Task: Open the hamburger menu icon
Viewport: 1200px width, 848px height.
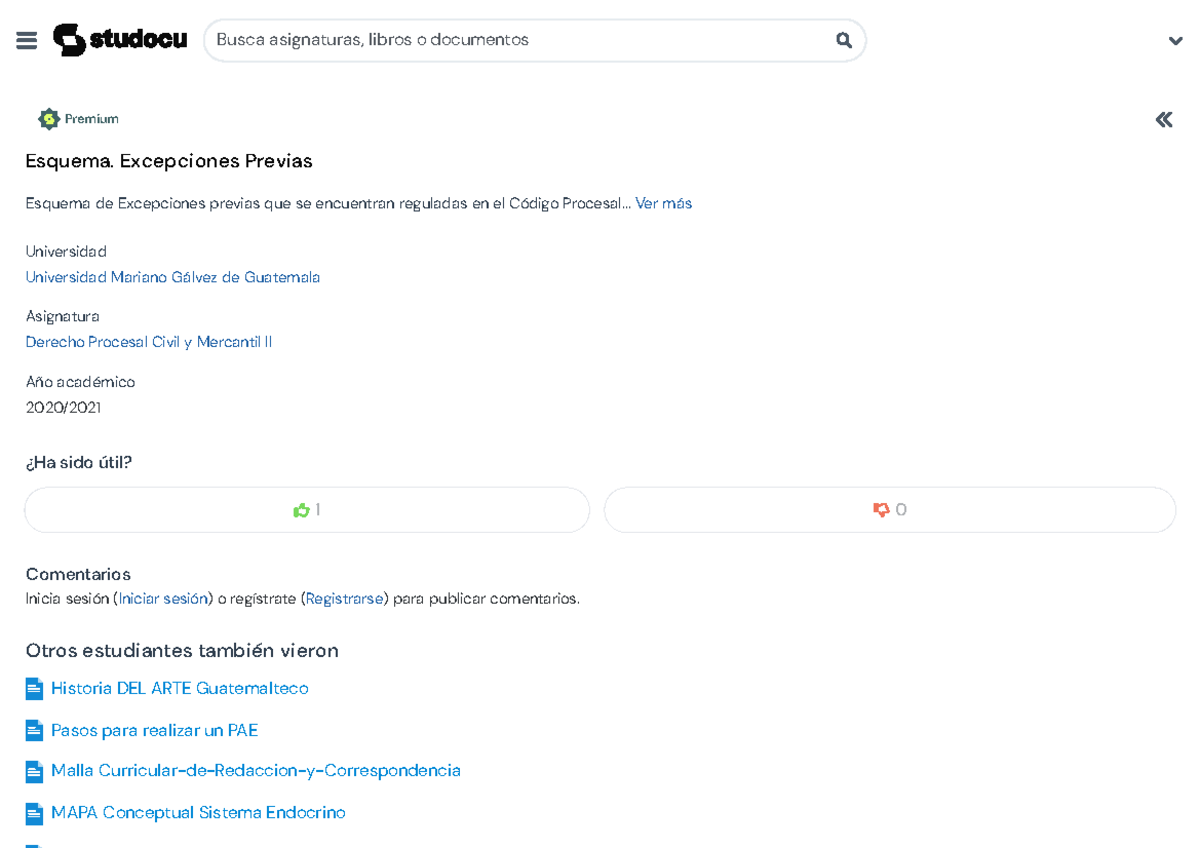Action: point(27,40)
